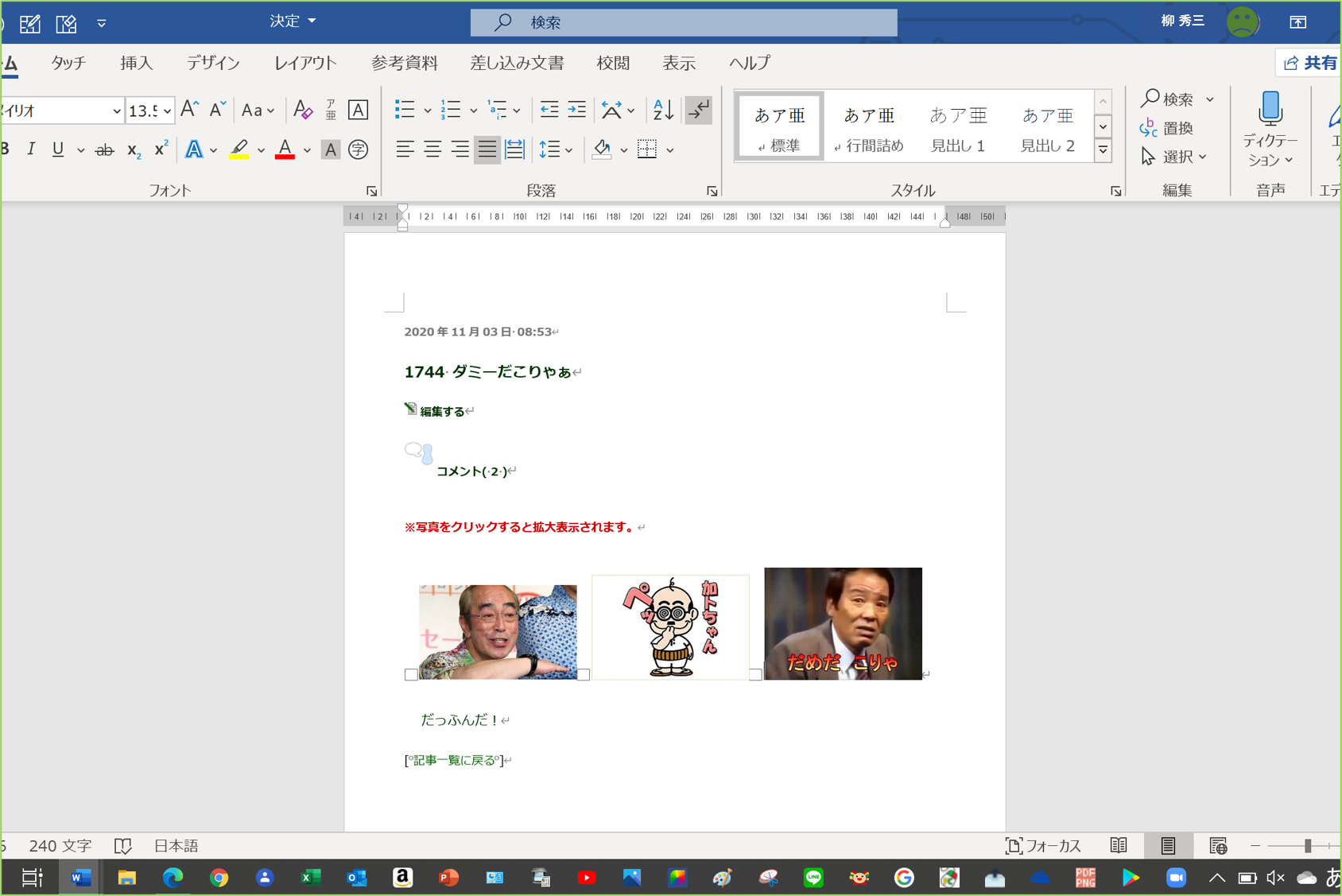Click the 検索 search box in title bar
The width and height of the screenshot is (1342, 896).
pyautogui.click(x=684, y=22)
